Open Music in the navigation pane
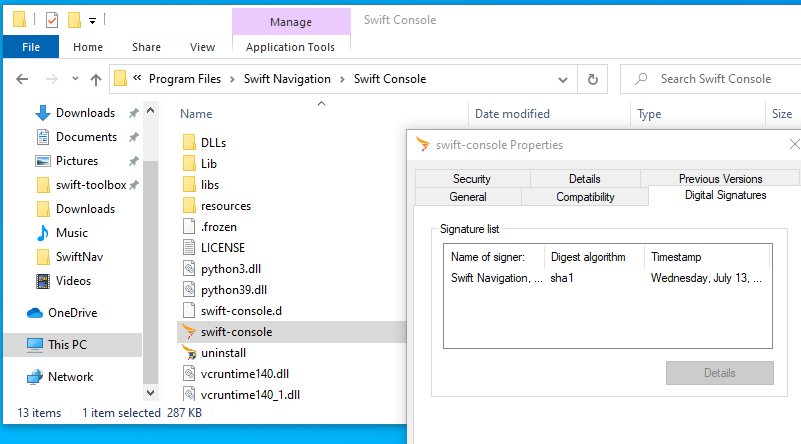 (x=72, y=233)
